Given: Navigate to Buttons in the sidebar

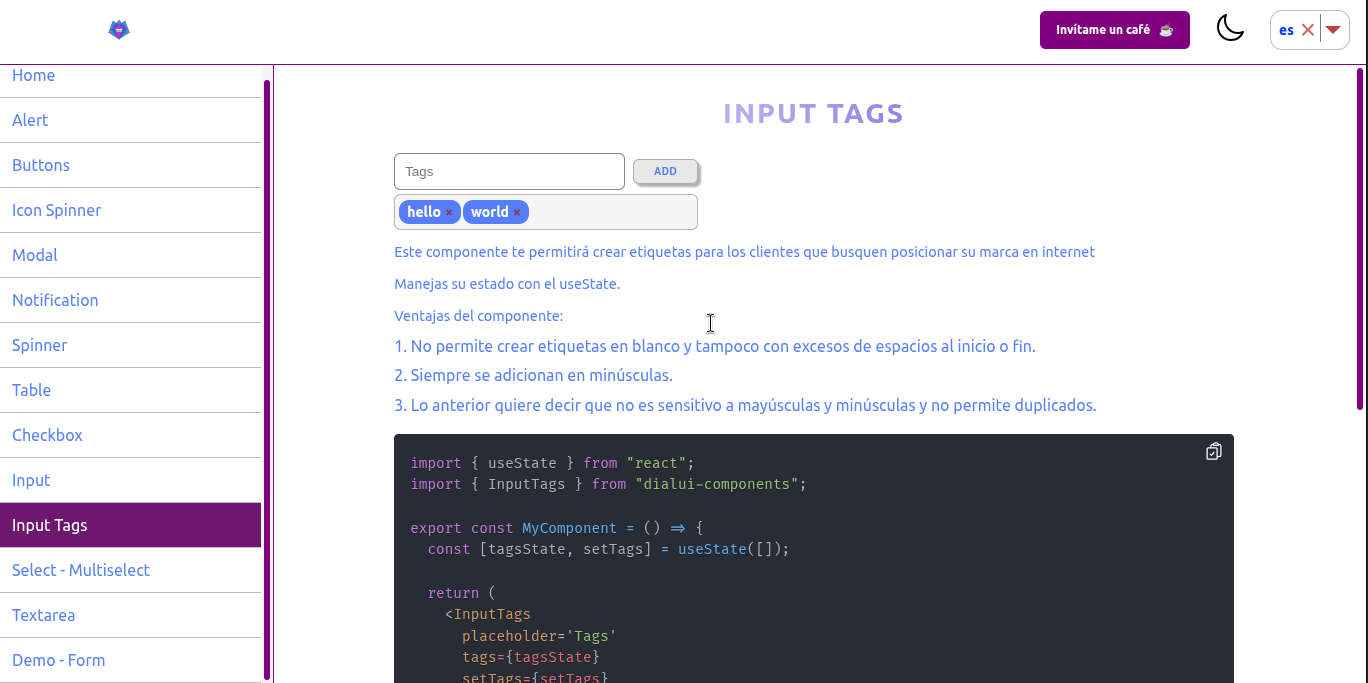Looking at the screenshot, I should coord(41,165).
